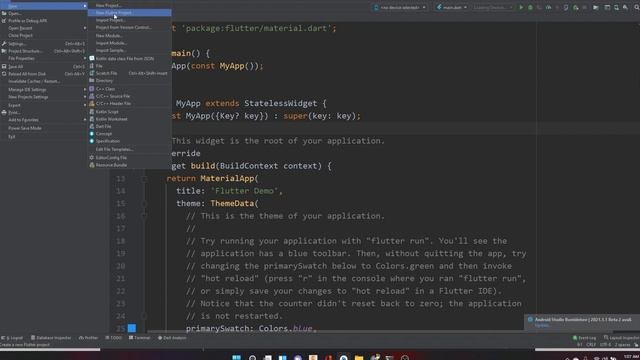Screen dimensions: 640x360
Task: Click Open folder icon in File menu
Action: click(4, 13)
